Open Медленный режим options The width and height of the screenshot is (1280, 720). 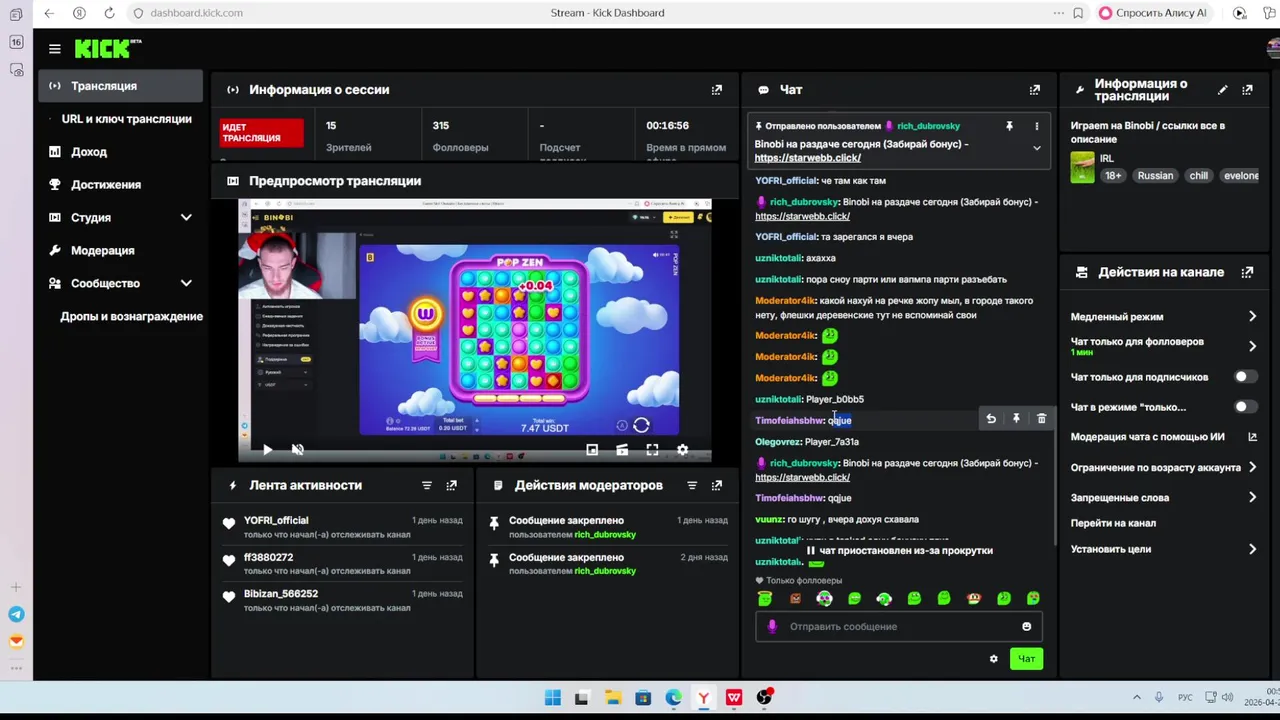(x=1164, y=317)
